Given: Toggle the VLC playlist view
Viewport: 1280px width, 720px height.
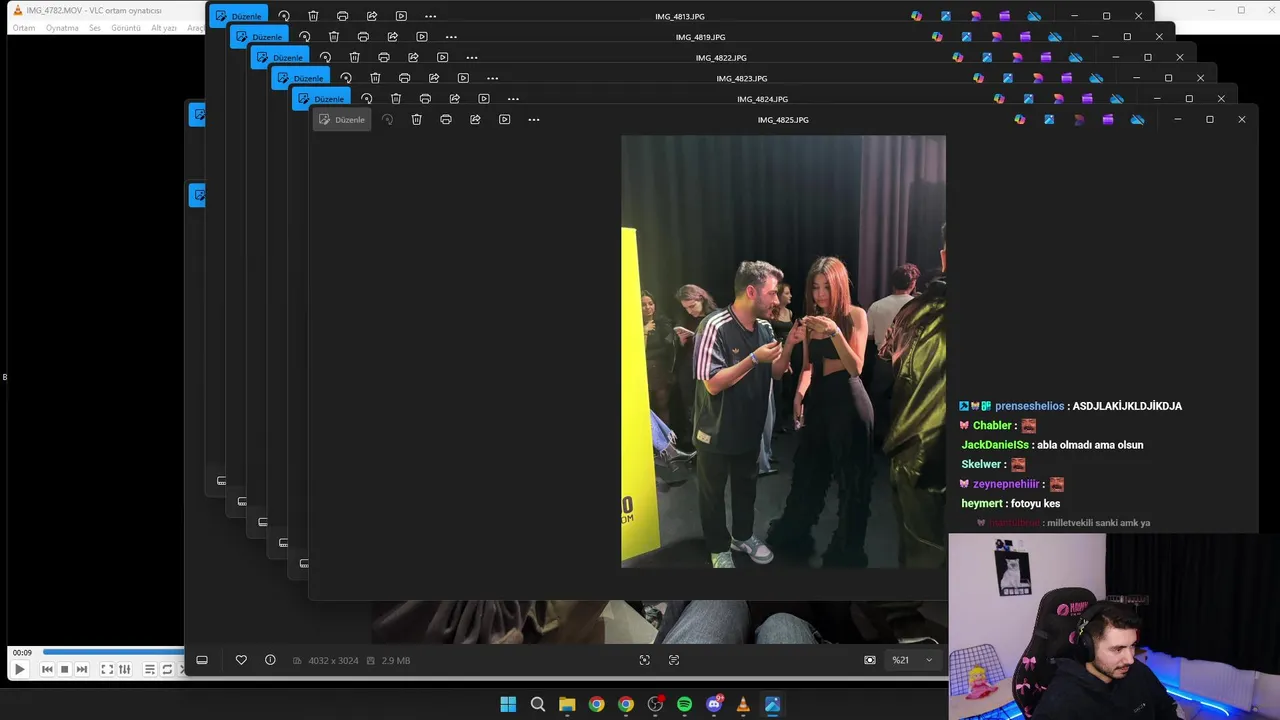Looking at the screenshot, I should [x=150, y=669].
